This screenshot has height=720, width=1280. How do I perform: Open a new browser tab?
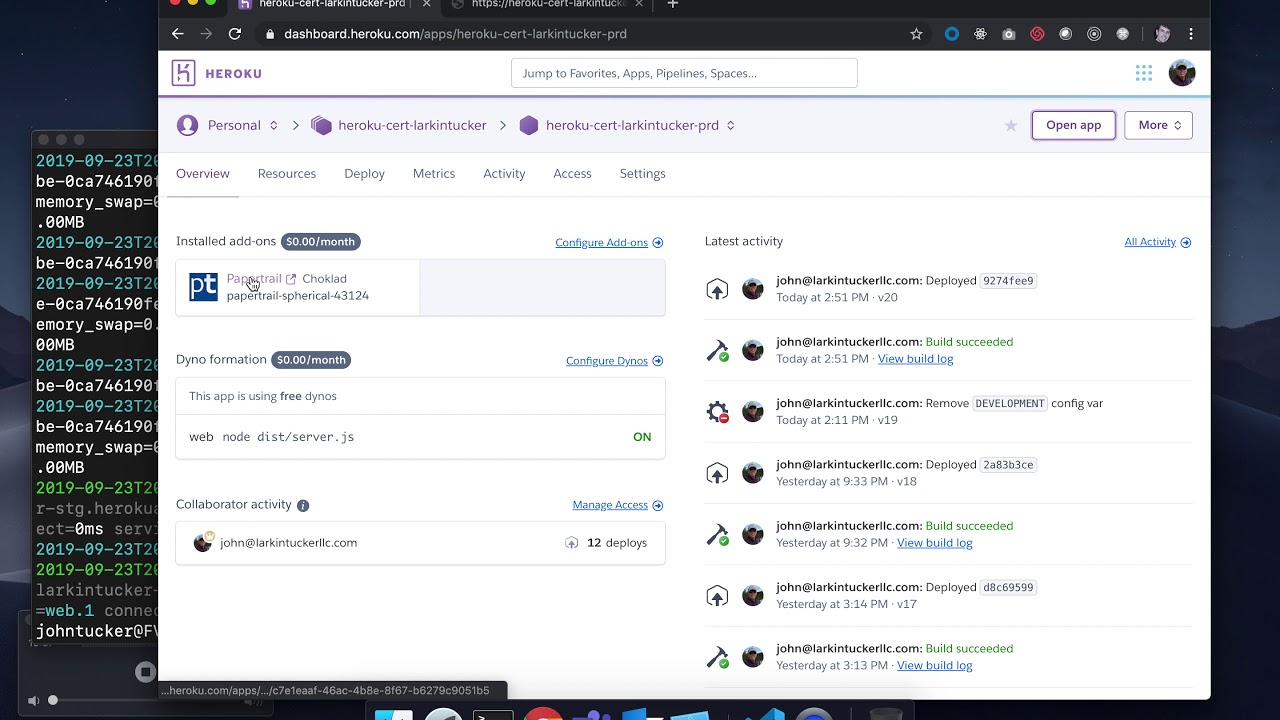[673, 5]
